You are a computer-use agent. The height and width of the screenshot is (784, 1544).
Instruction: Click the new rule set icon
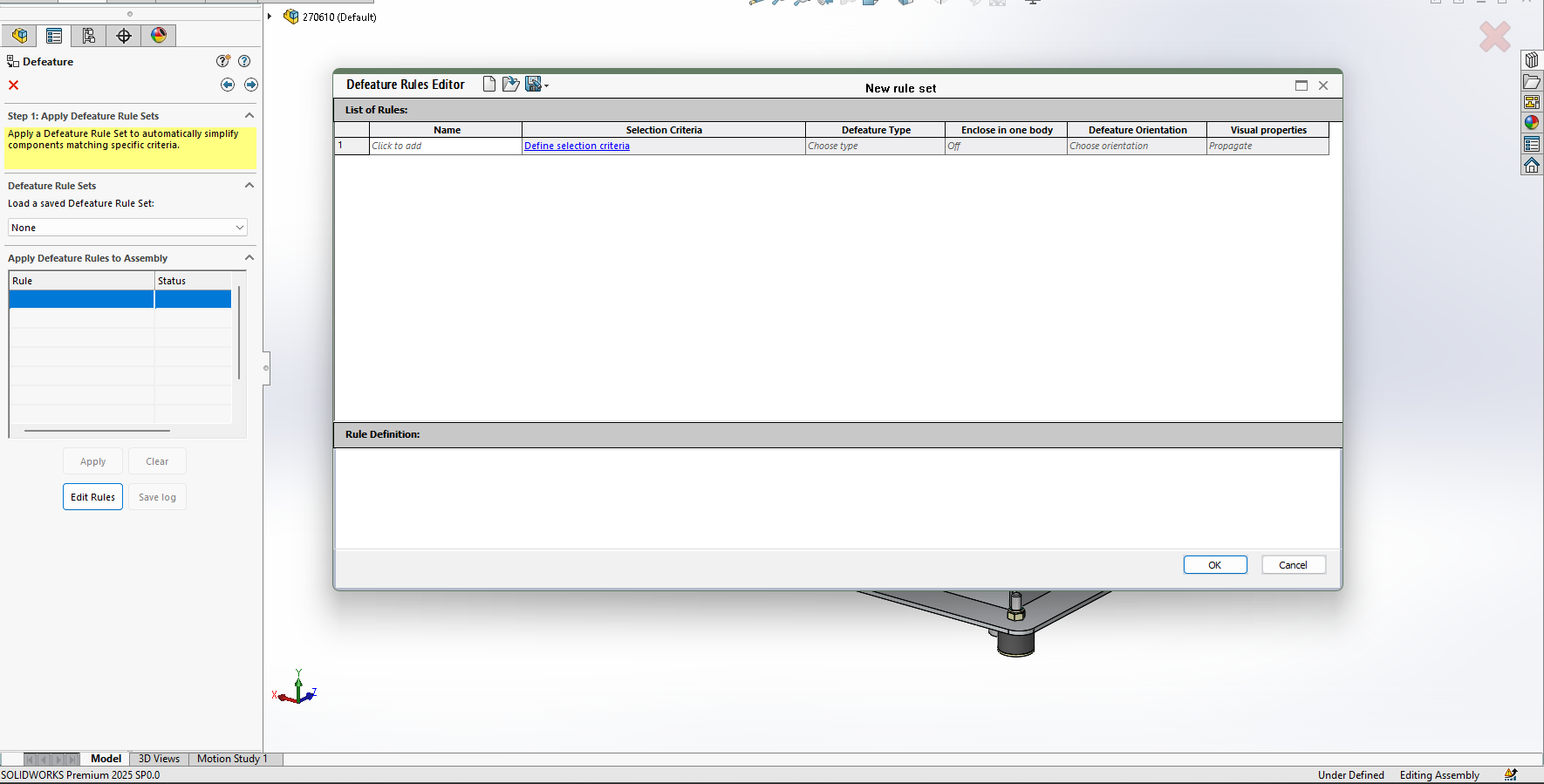[x=489, y=85]
